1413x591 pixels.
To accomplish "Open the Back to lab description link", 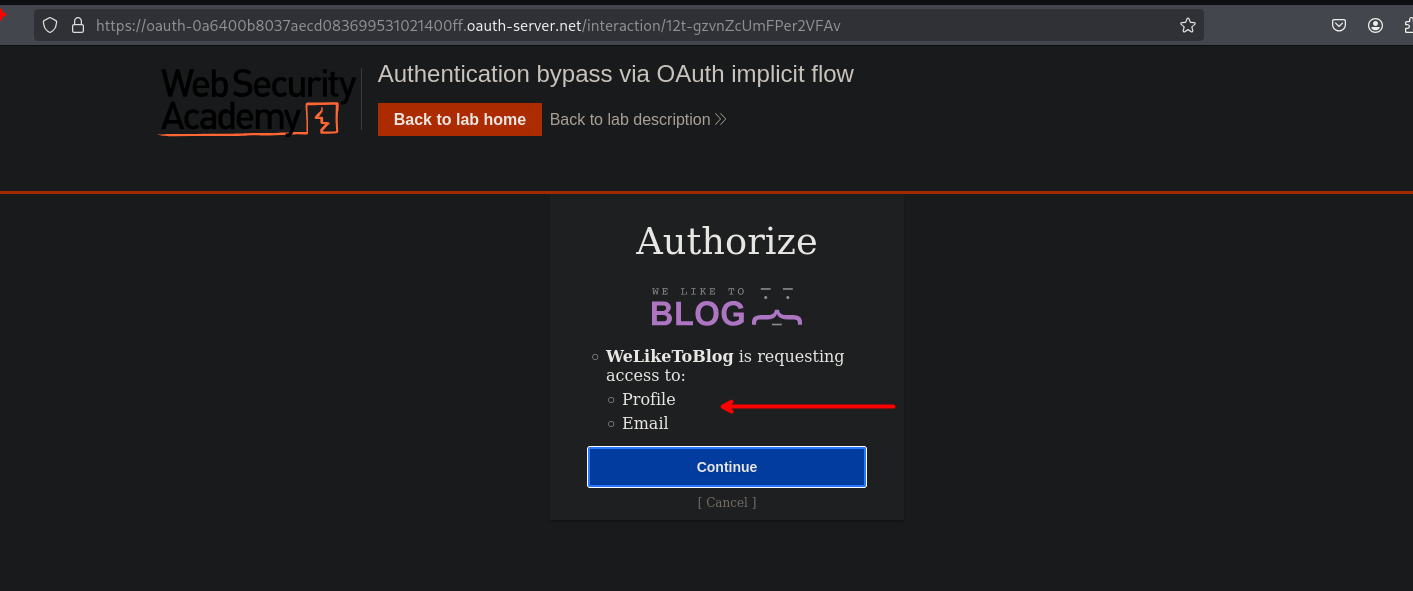I will [x=630, y=120].
